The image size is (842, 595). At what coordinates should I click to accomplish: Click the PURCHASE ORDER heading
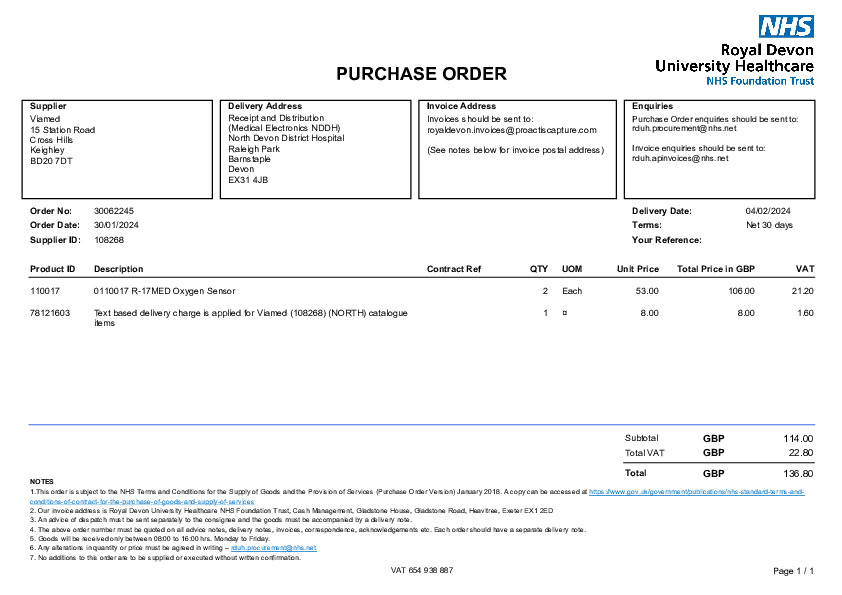pos(421,74)
